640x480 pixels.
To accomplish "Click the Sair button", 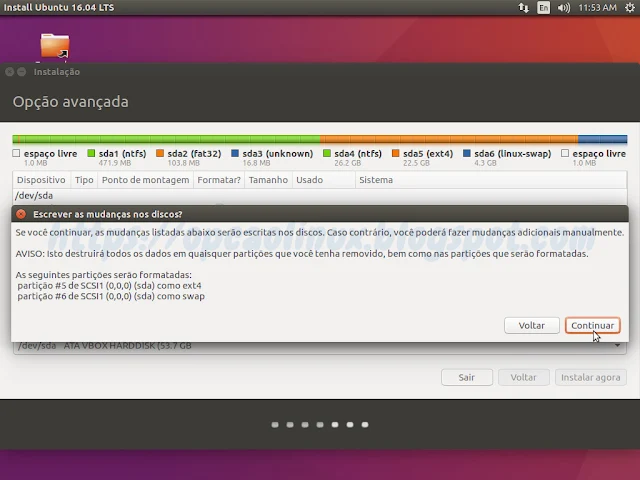I will point(467,377).
